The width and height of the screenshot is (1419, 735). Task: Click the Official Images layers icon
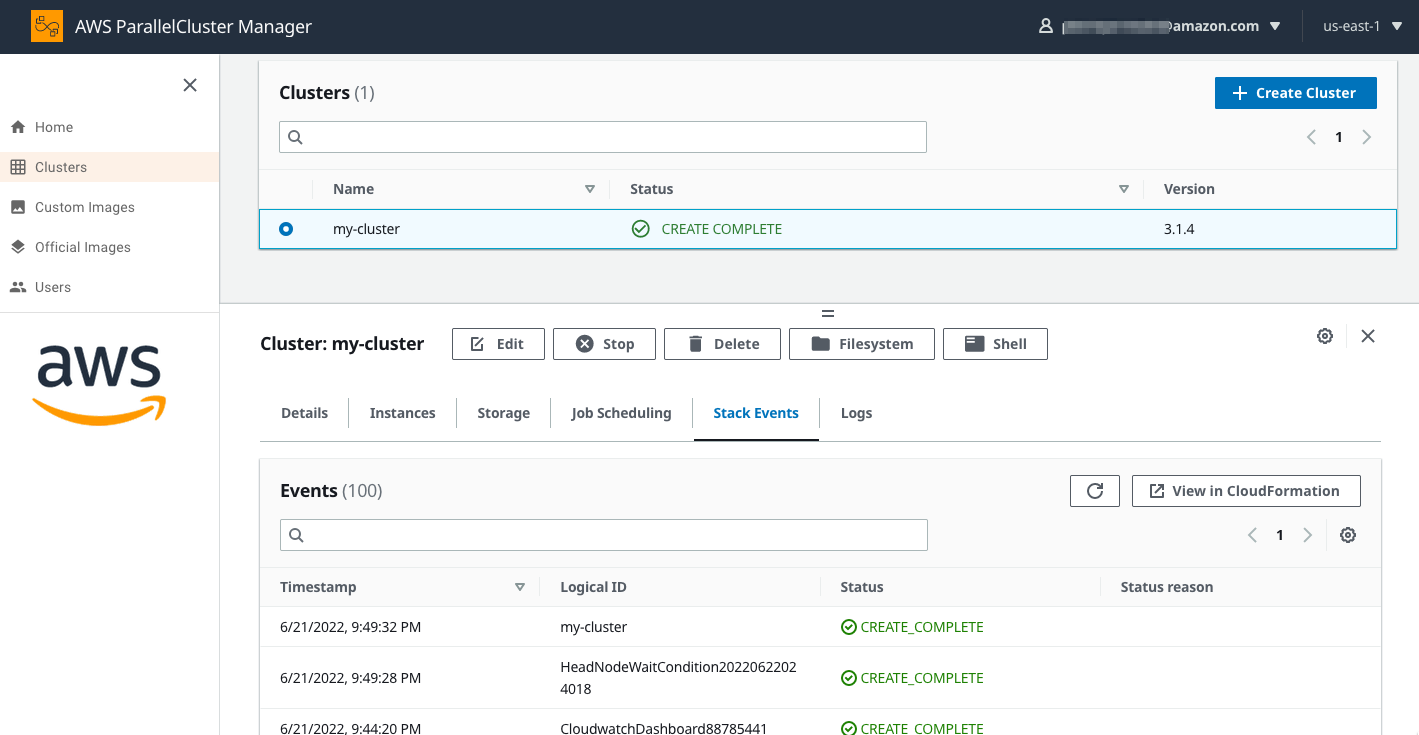coord(18,247)
